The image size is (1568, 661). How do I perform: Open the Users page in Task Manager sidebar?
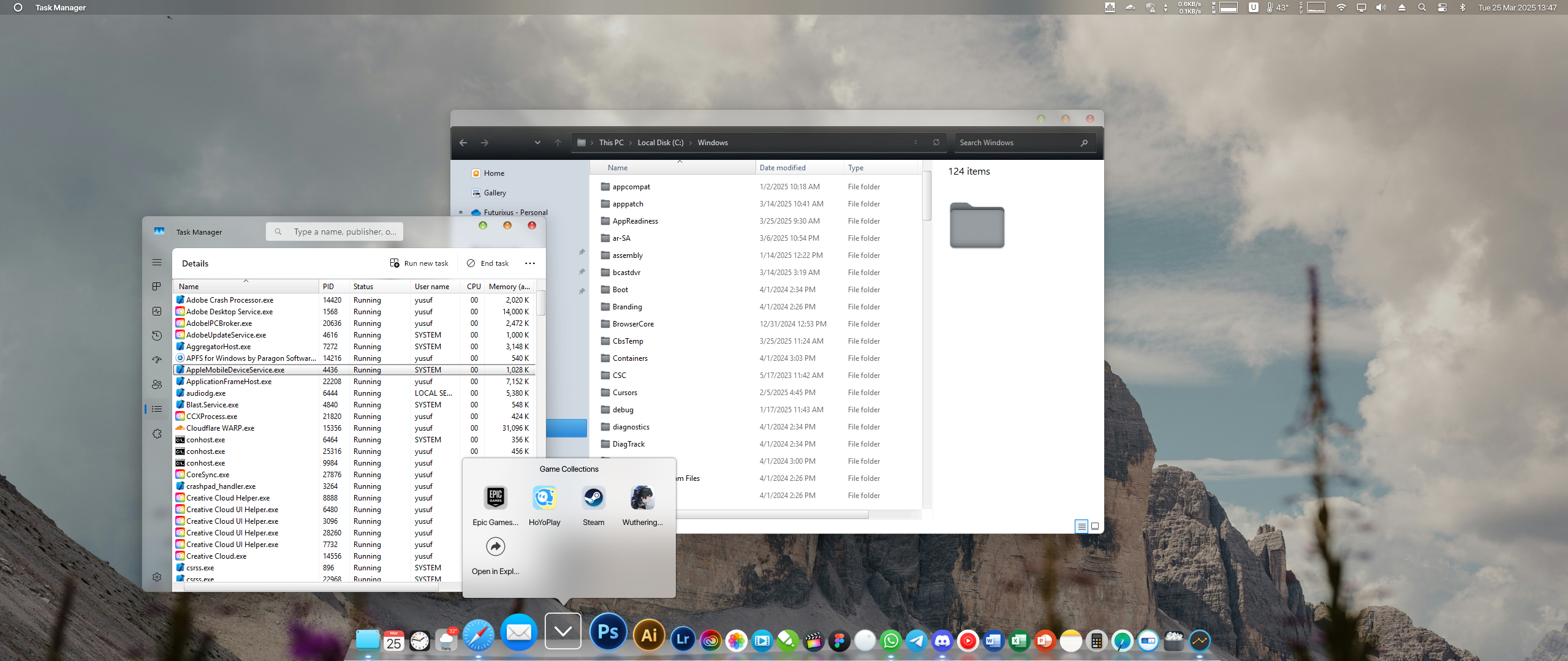click(x=157, y=385)
